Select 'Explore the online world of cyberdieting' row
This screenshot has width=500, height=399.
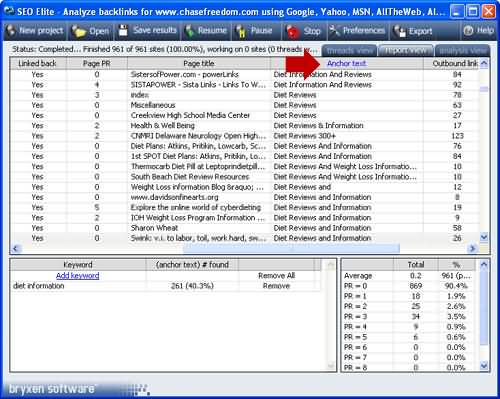tap(245, 207)
